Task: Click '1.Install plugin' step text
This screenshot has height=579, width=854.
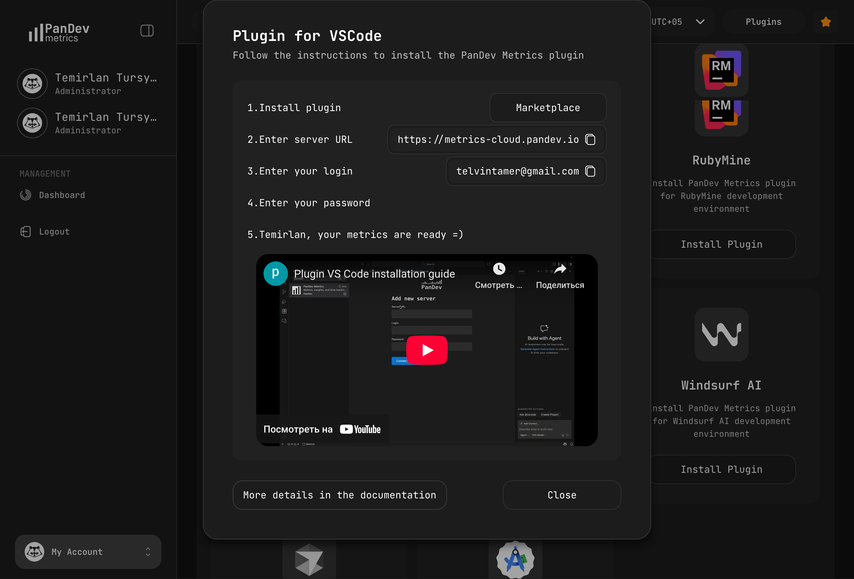Action: tap(294, 108)
